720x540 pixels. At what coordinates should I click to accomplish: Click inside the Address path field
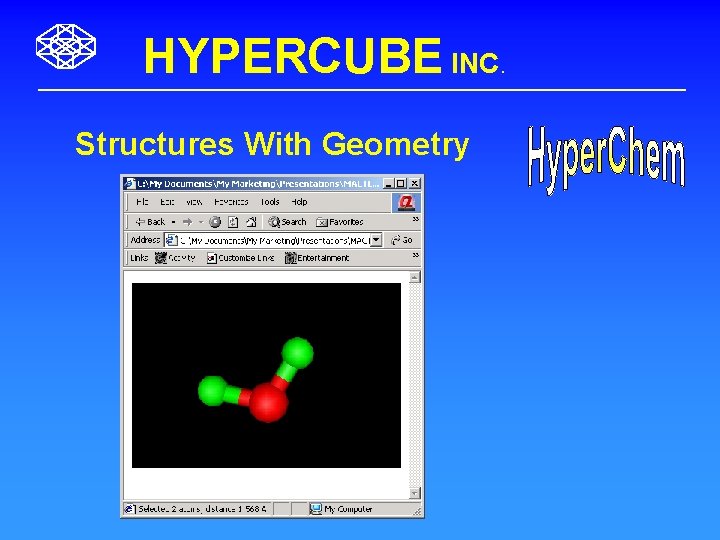tap(275, 240)
